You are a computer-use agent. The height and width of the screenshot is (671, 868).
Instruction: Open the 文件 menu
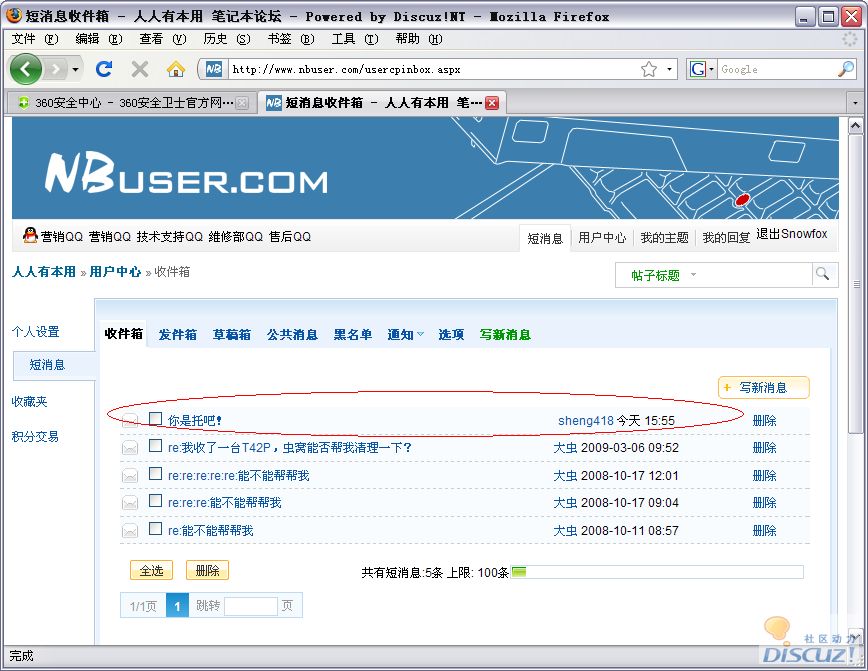tap(35, 39)
